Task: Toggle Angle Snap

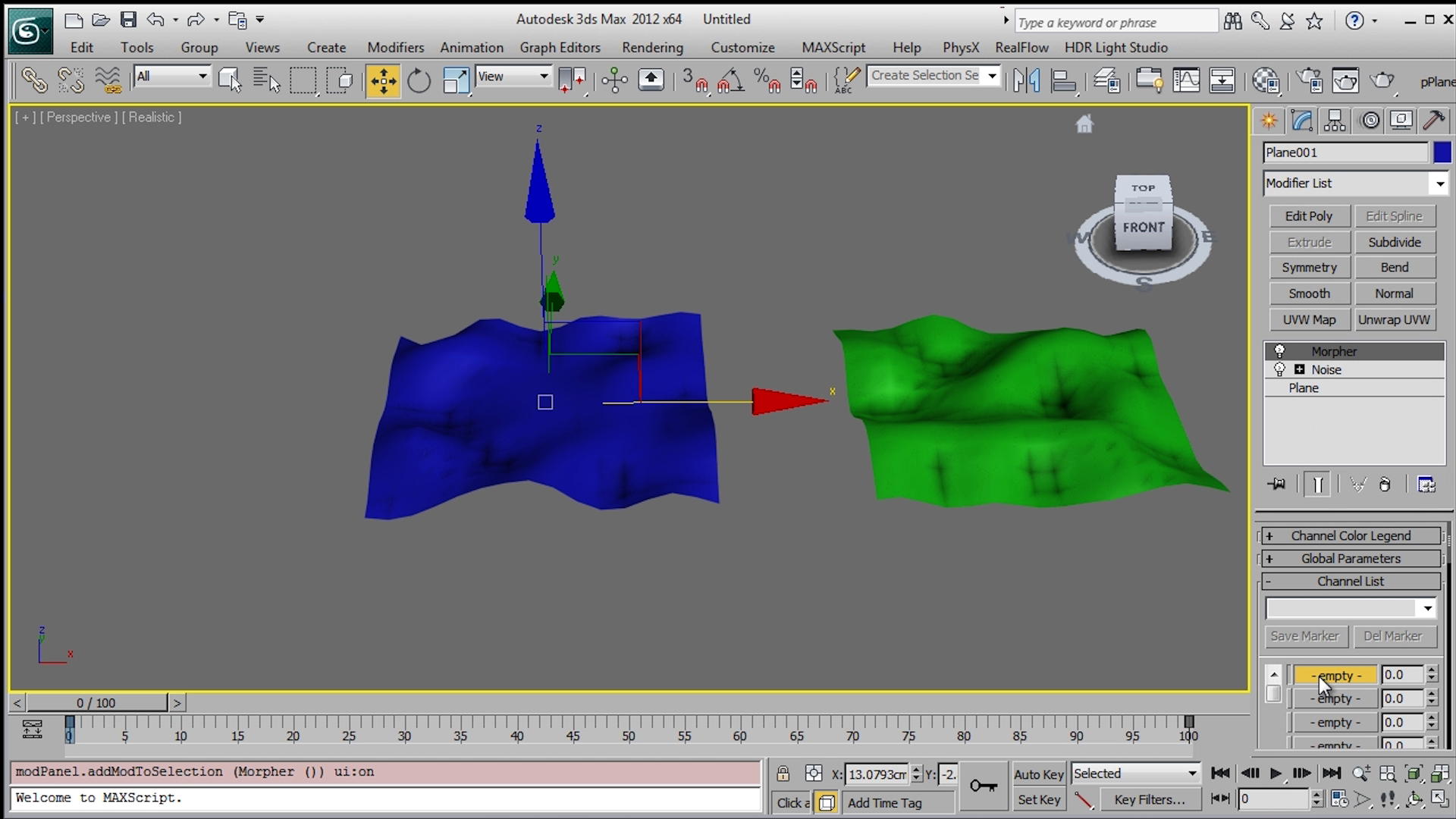Action: 731,80
